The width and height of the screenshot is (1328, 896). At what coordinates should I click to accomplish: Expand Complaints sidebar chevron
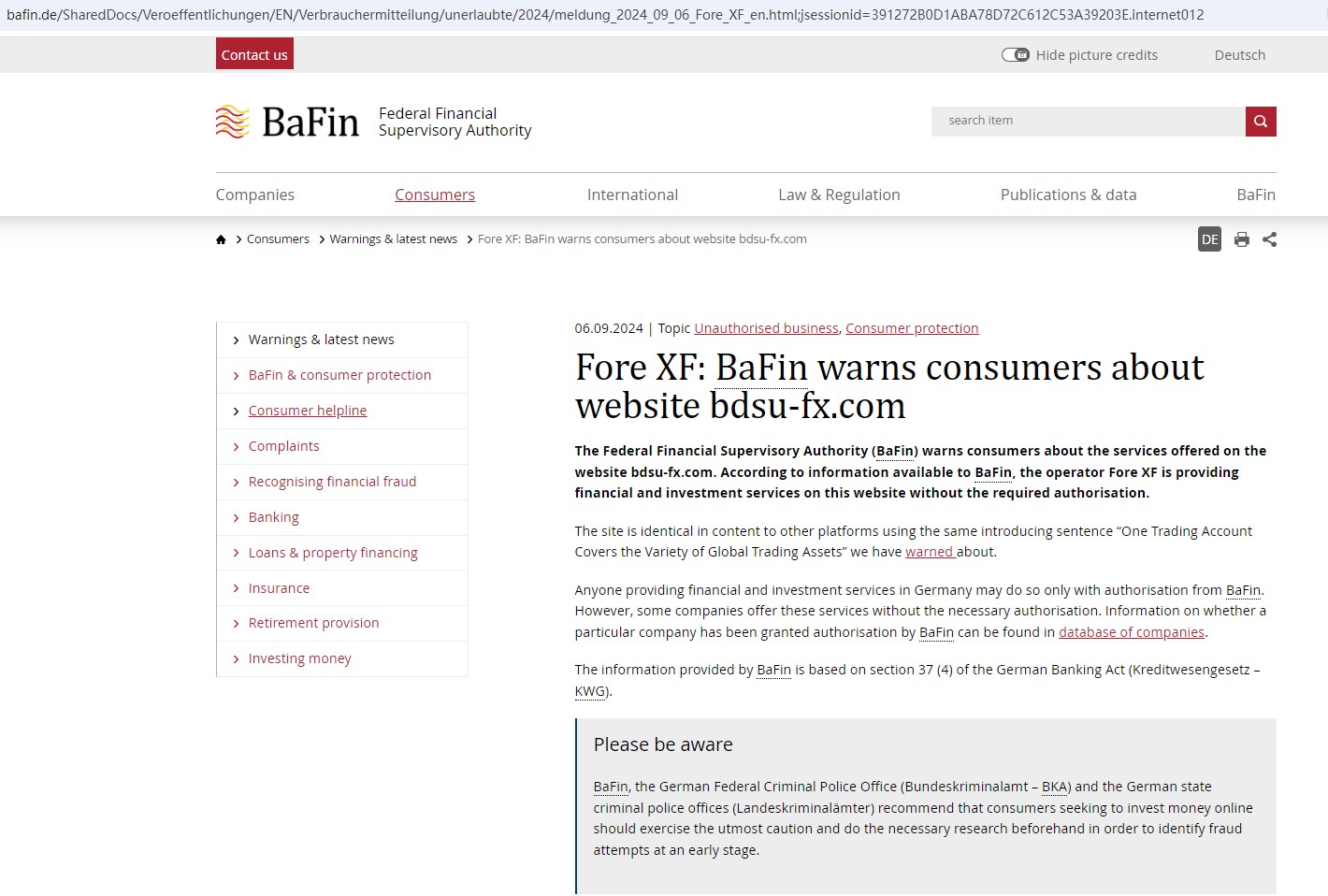pos(236,447)
